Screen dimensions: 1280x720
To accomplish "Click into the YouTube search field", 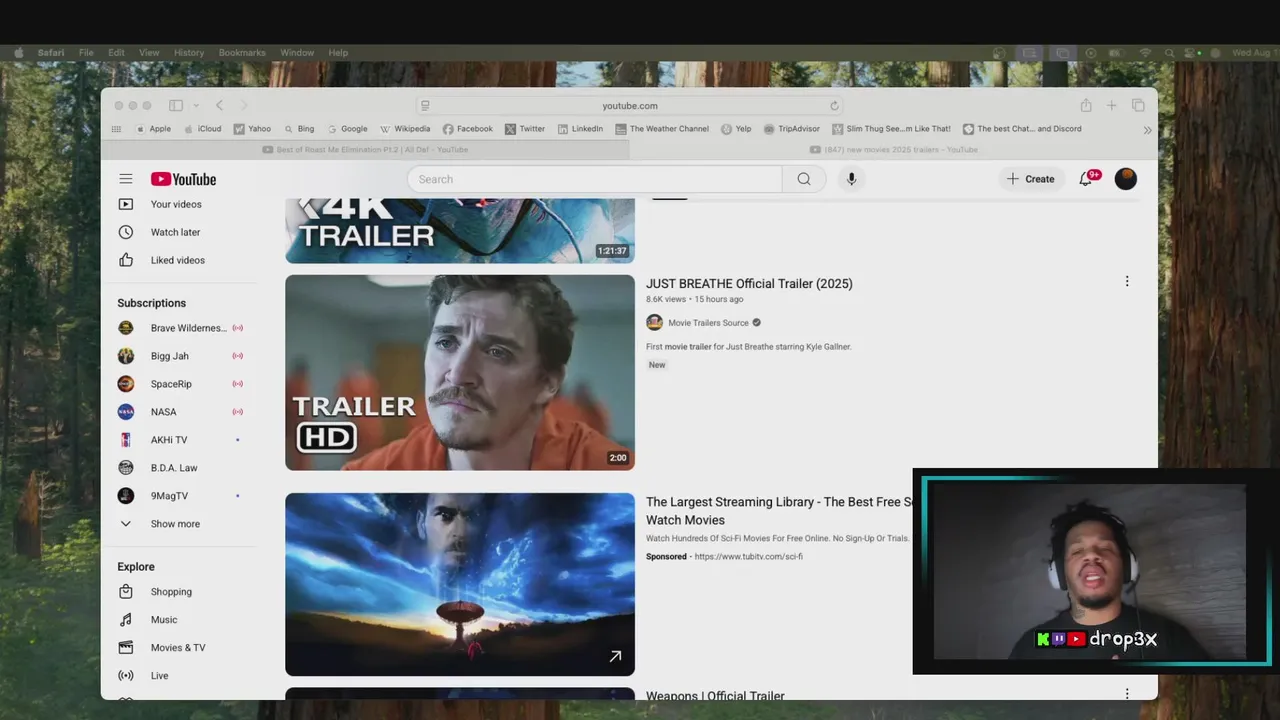I will (595, 179).
